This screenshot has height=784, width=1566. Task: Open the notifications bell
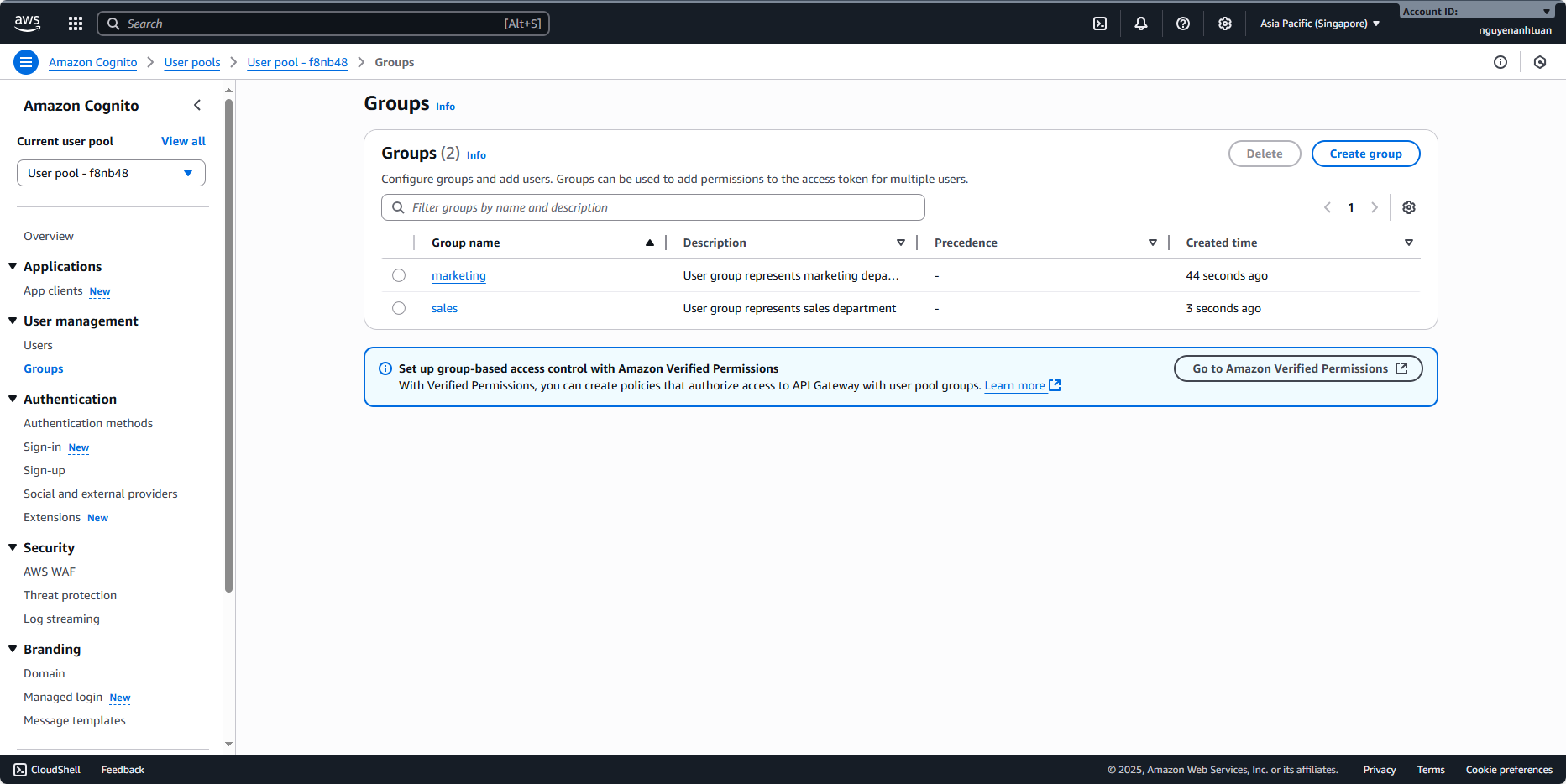click(1140, 24)
